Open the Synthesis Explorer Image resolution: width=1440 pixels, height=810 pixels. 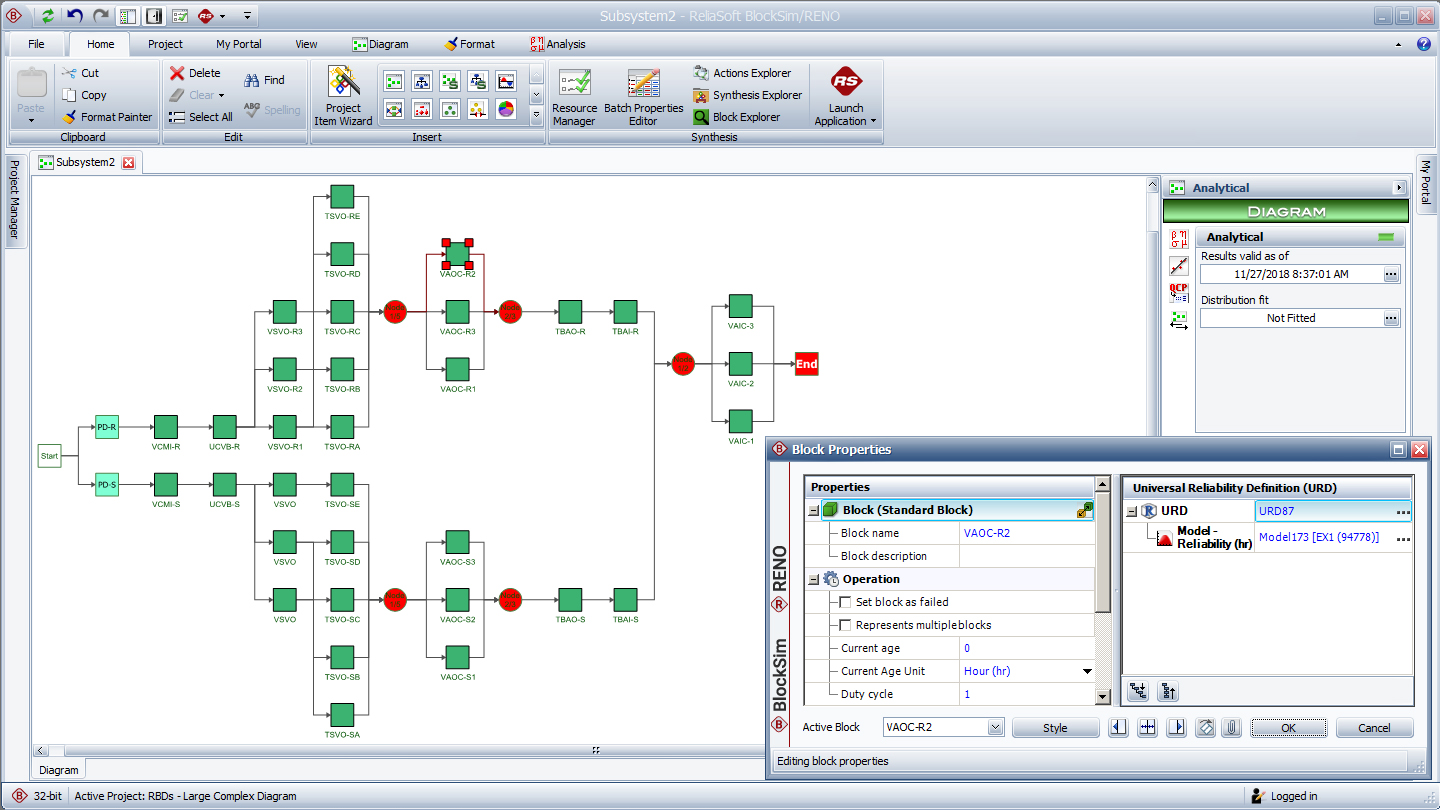(x=748, y=95)
